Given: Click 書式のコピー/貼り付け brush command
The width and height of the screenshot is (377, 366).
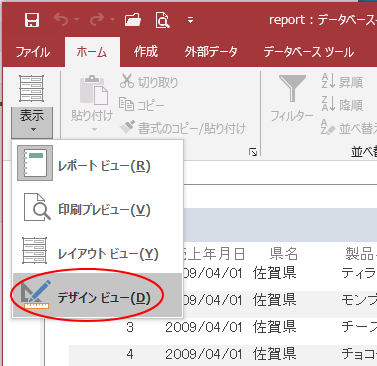Looking at the screenshot, I should 183,128.
